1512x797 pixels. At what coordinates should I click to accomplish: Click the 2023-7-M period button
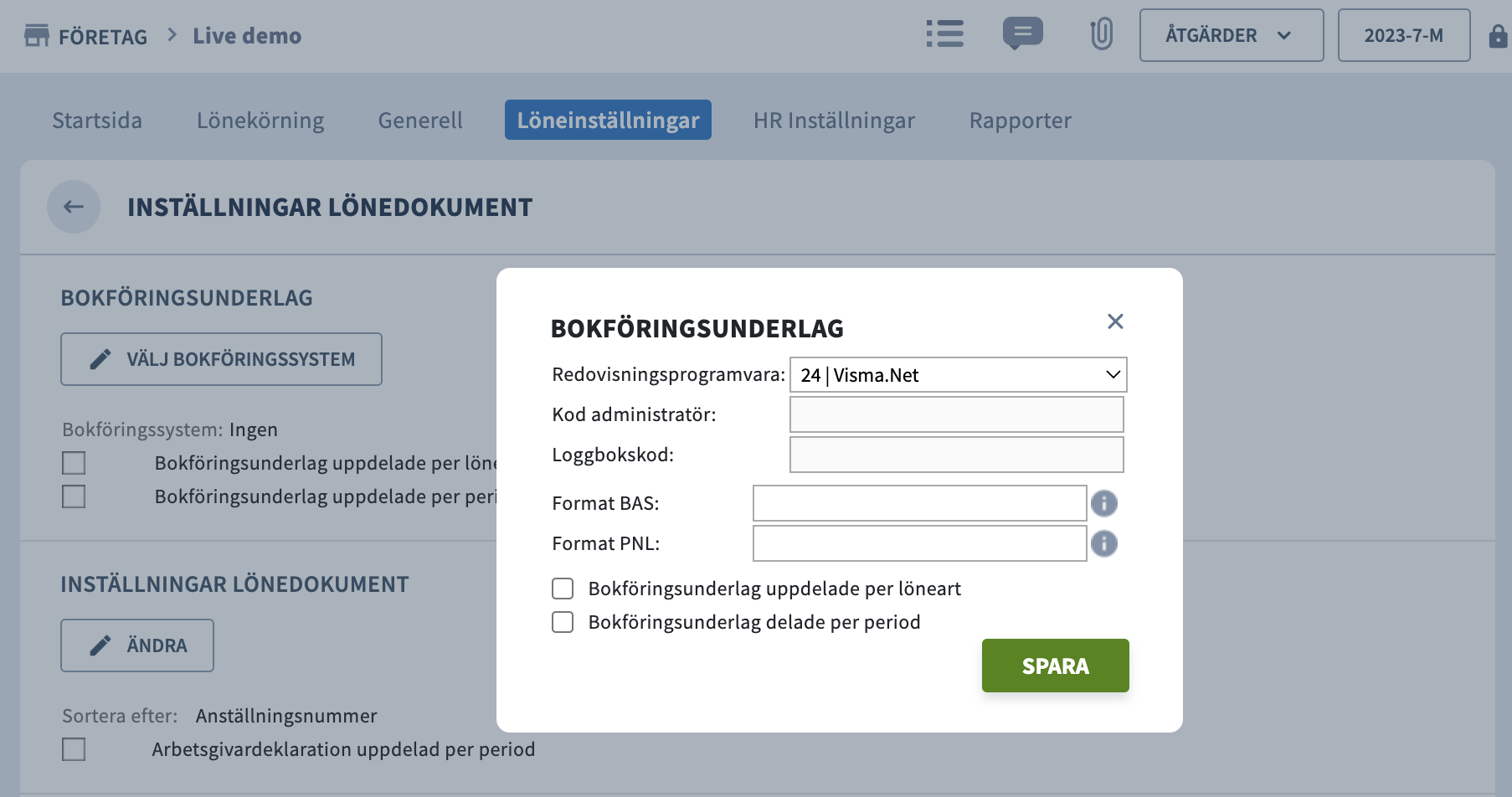pos(1404,35)
